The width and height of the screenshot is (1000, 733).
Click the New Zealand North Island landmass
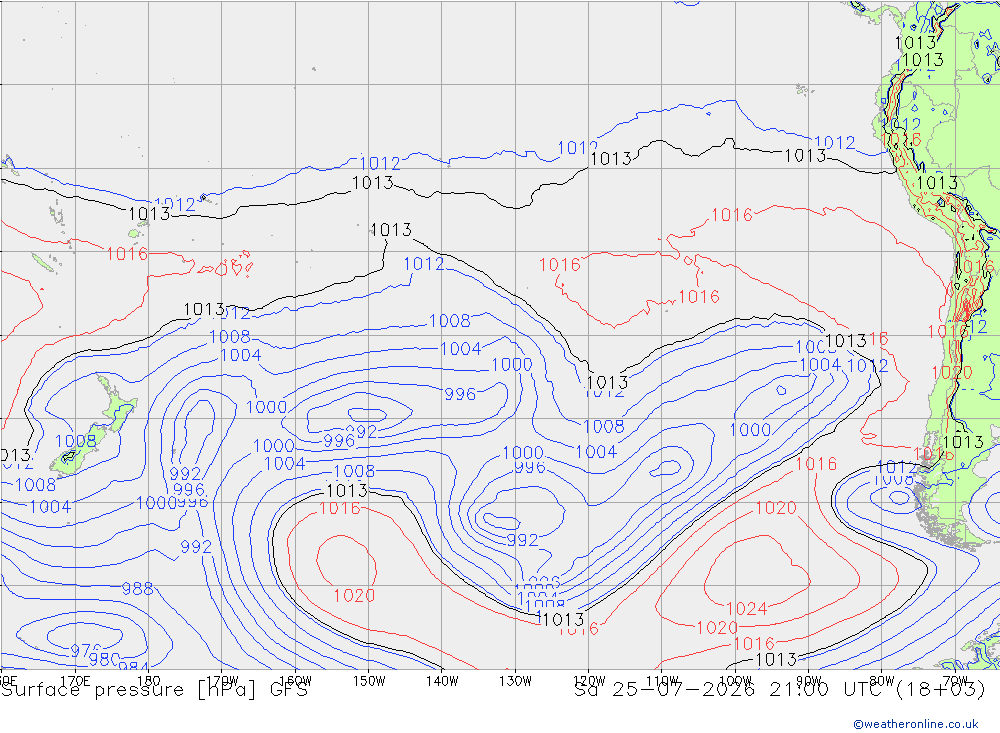click(x=118, y=405)
